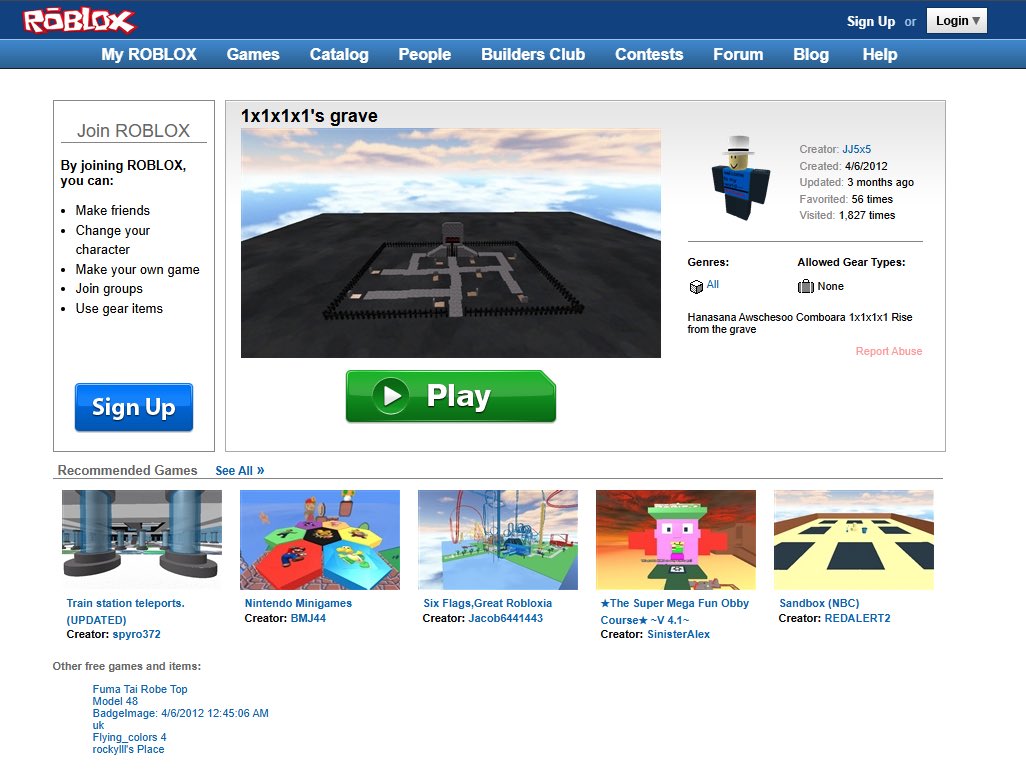The image size is (1026, 782).
Task: Click the blue Sign Up button
Action: (133, 407)
